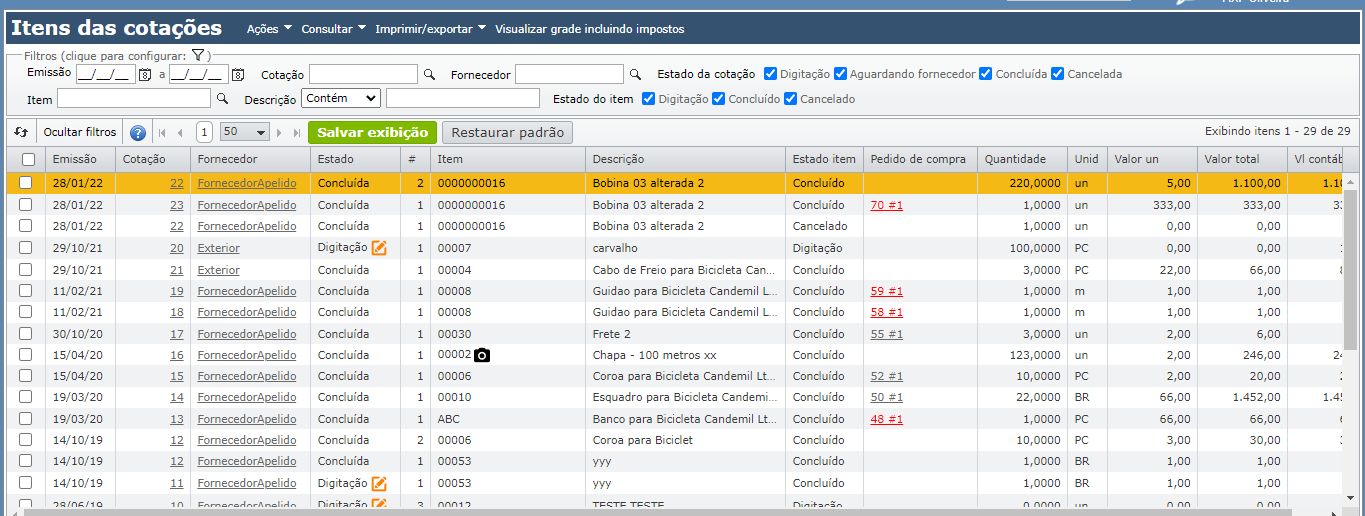Sort by the Emissão column header
Screen dimensions: 1365x516
coord(81,159)
